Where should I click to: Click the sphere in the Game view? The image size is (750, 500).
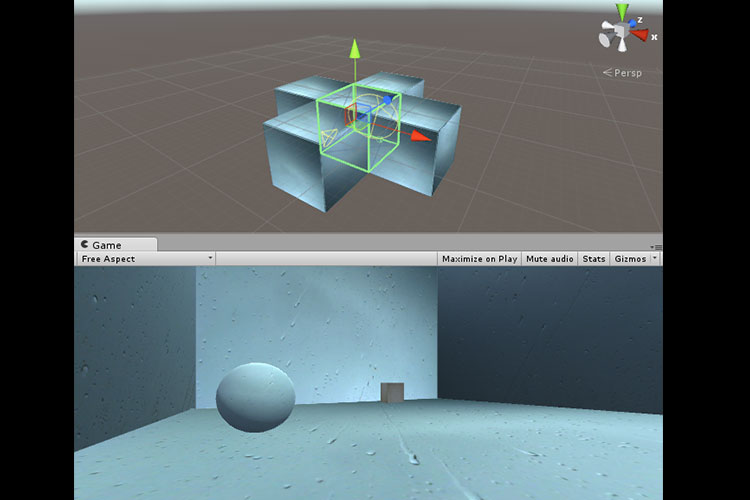point(255,397)
